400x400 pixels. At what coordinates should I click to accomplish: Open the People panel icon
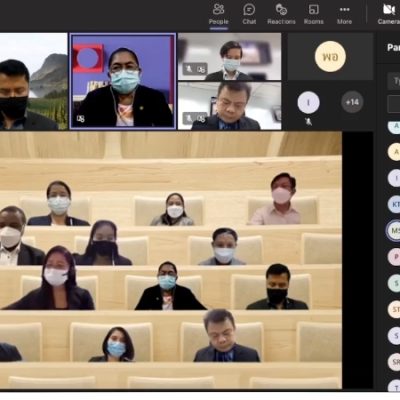(219, 14)
